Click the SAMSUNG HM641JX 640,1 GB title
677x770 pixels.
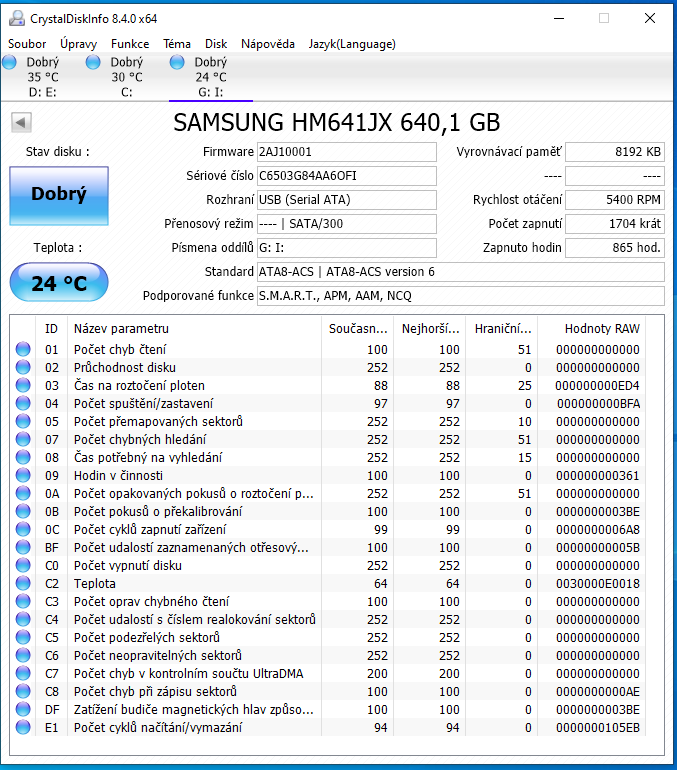click(337, 123)
